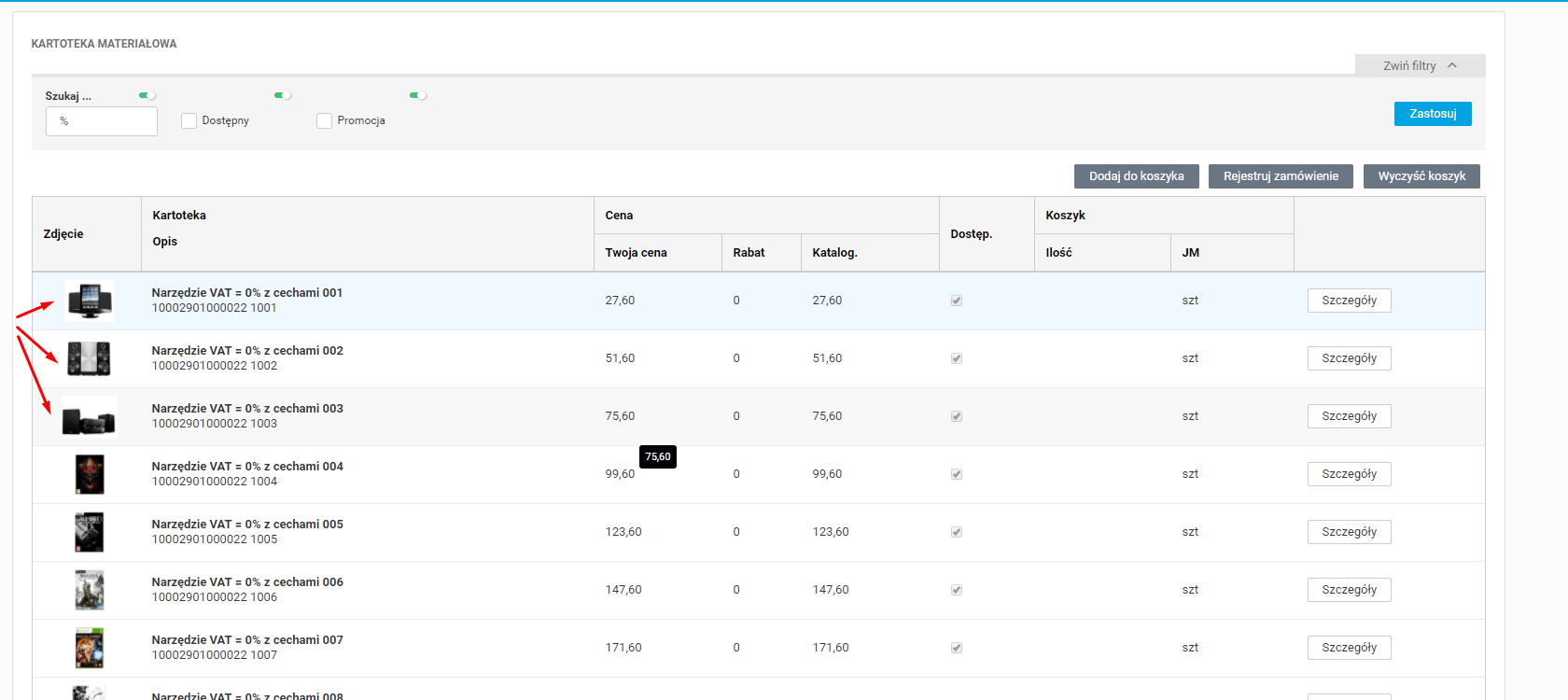1568x700 pixels.
Task: Apply filters with the Zastosuj button
Action: [1433, 114]
